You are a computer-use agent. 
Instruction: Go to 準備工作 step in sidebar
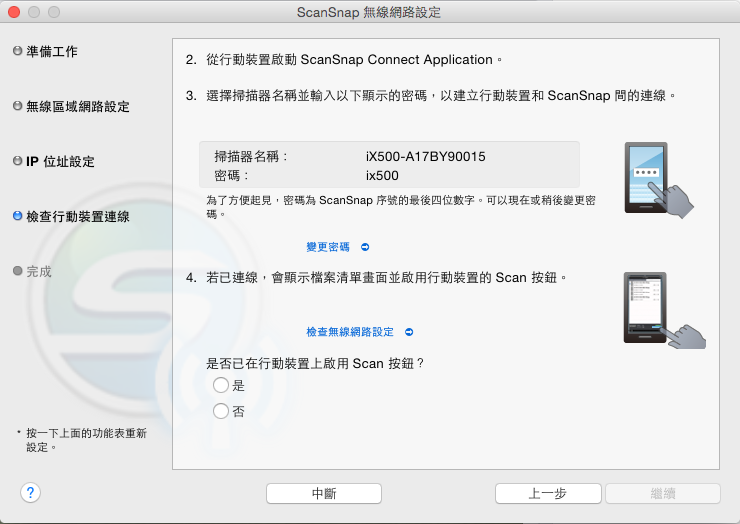pos(45,51)
